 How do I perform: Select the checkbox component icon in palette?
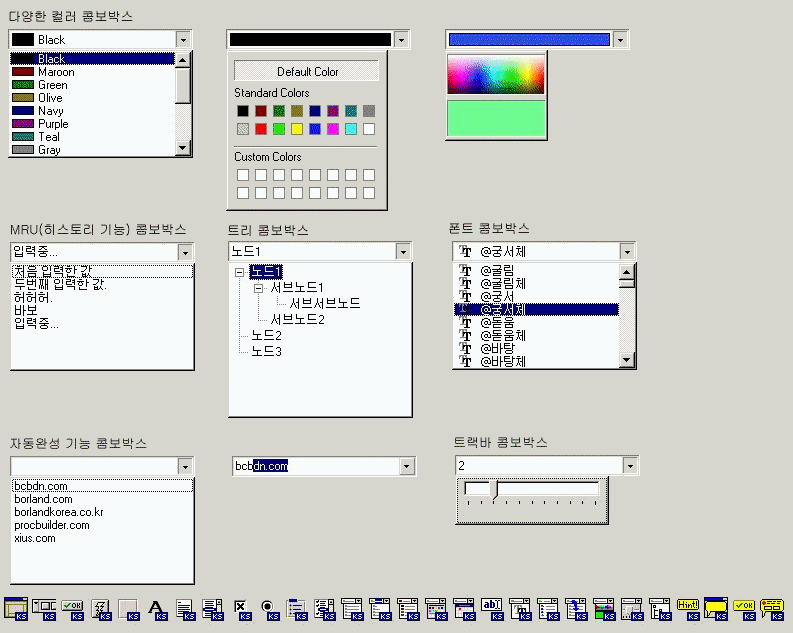pos(240,607)
